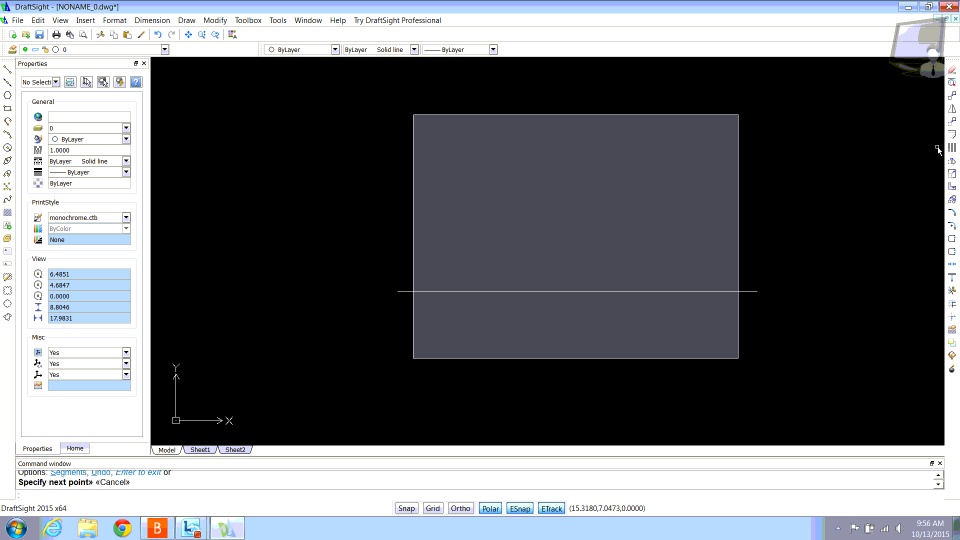The width and height of the screenshot is (960, 540).
Task: Open first Misc Yes dropdown
Action: click(x=126, y=353)
